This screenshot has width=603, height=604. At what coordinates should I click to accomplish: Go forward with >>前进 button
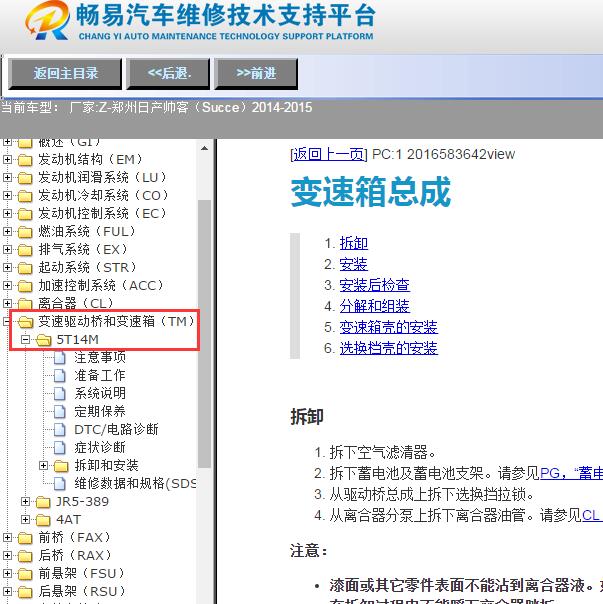[x=256, y=74]
